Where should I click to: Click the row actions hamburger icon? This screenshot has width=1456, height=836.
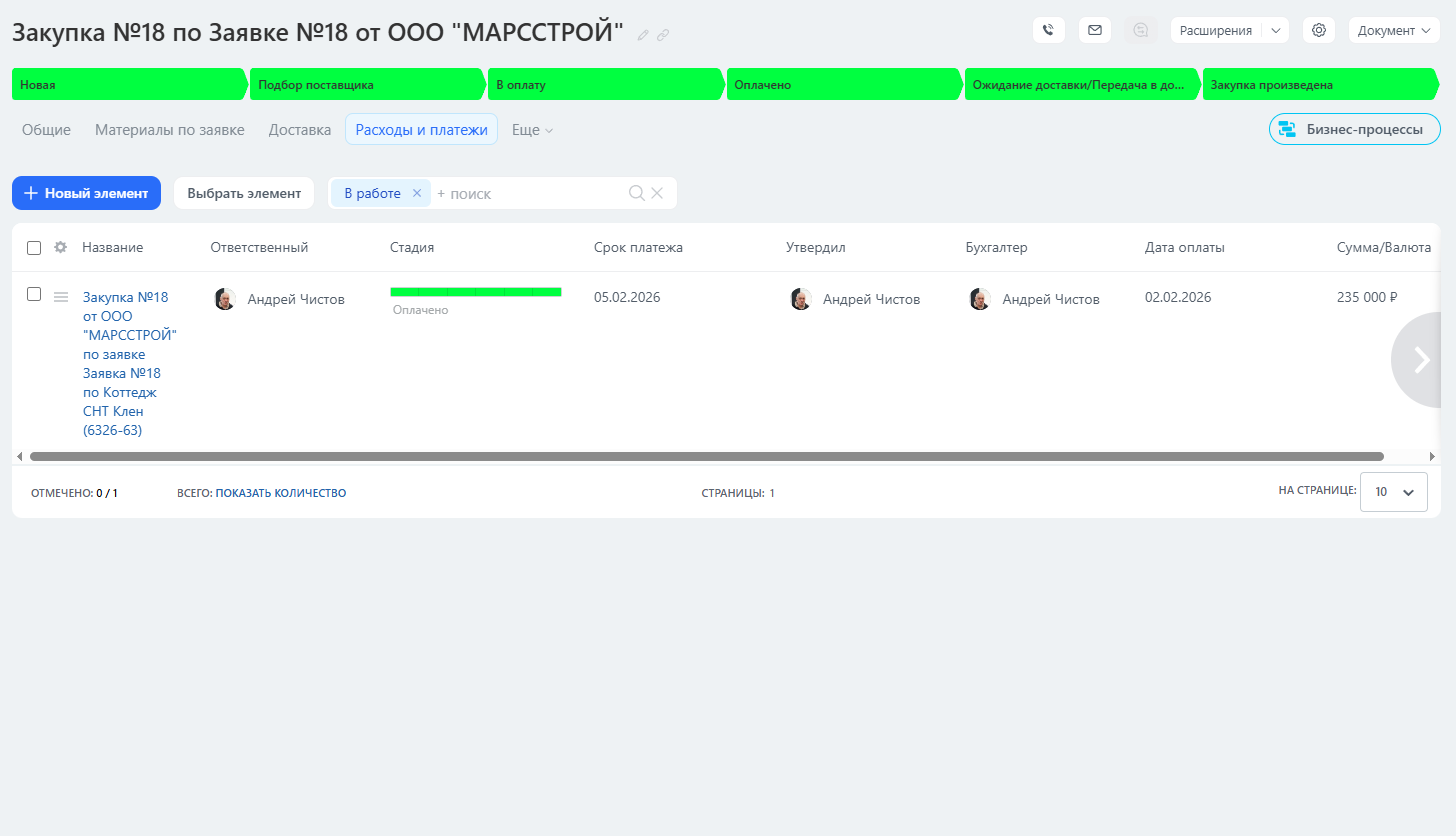tap(61, 297)
